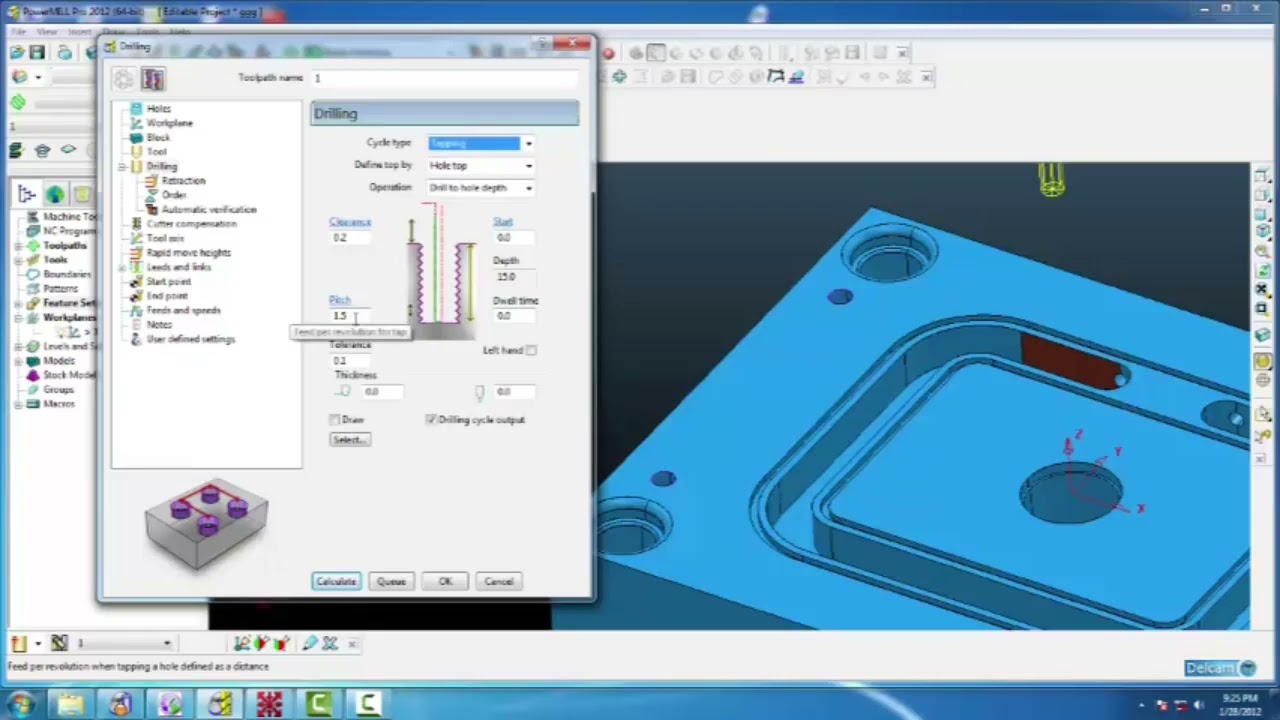Screen dimensions: 1280x720
Task: Open the Define top by dropdown
Action: click(x=481, y=165)
